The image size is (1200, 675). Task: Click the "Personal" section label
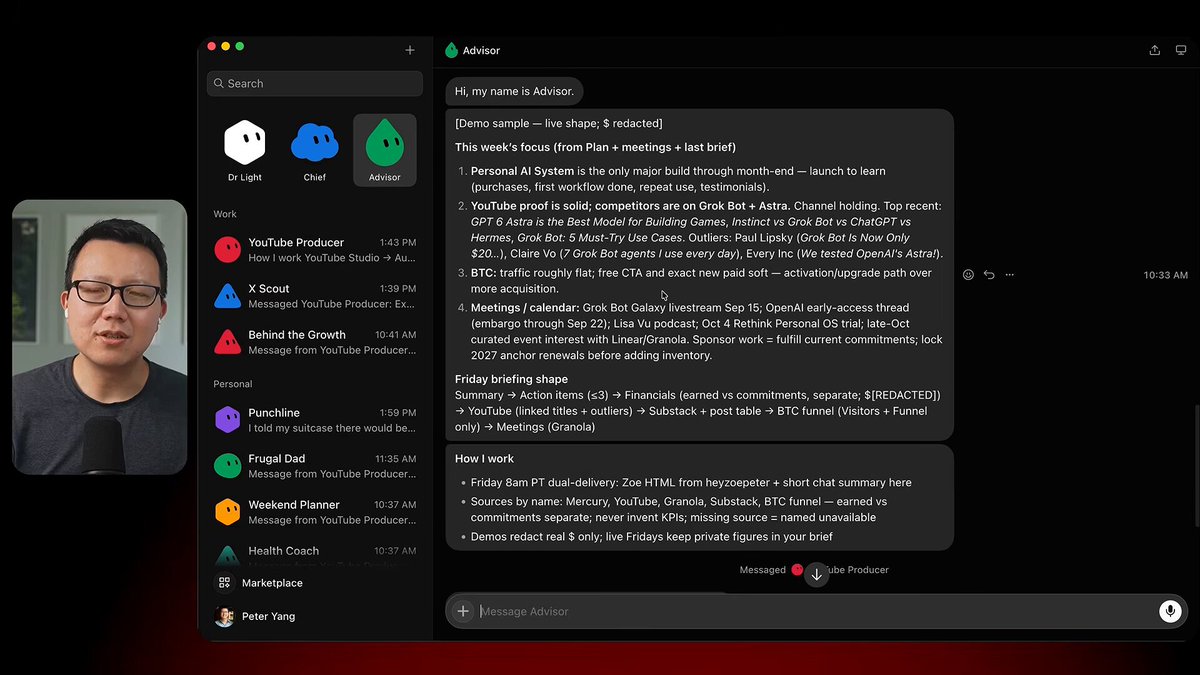[x=233, y=384]
